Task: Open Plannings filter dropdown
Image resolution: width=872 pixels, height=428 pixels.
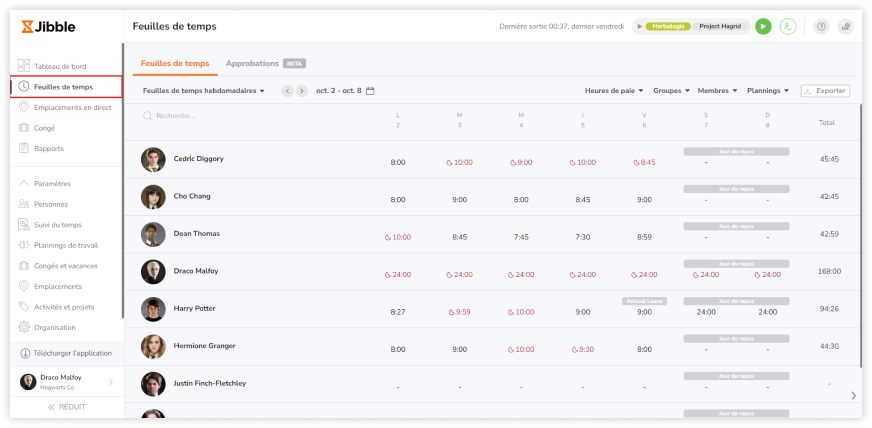Action: pos(768,91)
